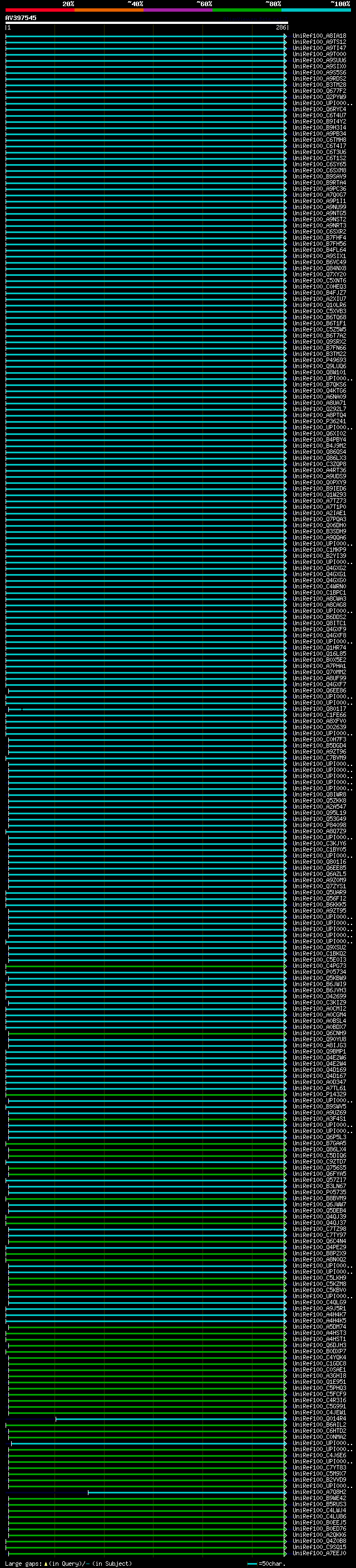Image resolution: width=356 pixels, height=1568 pixels.
Task: Select hit label UniRef100_A9NU99
Action: [x=319, y=207]
